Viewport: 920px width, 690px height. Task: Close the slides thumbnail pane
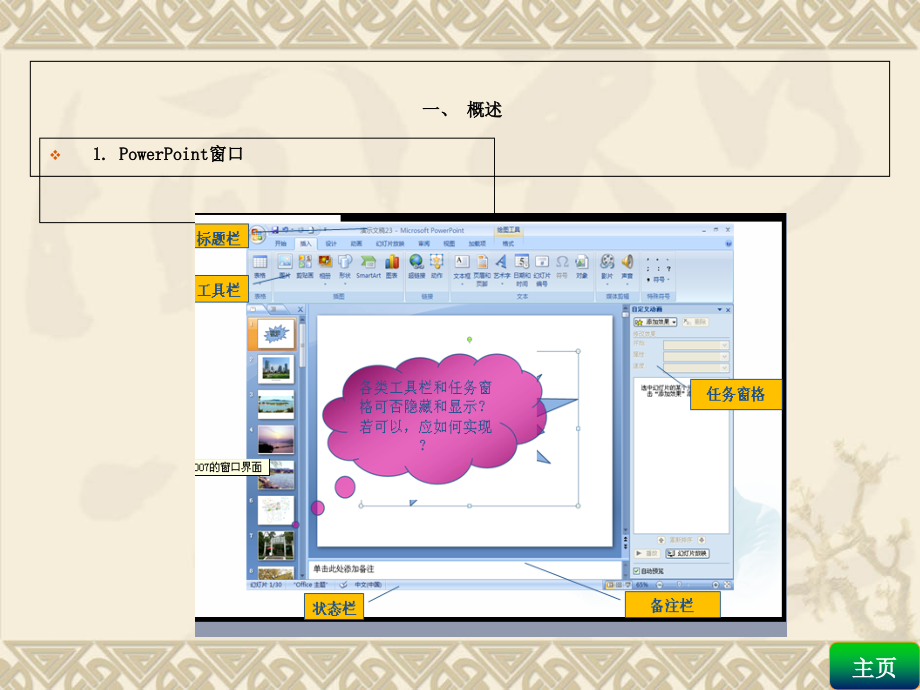[300, 309]
